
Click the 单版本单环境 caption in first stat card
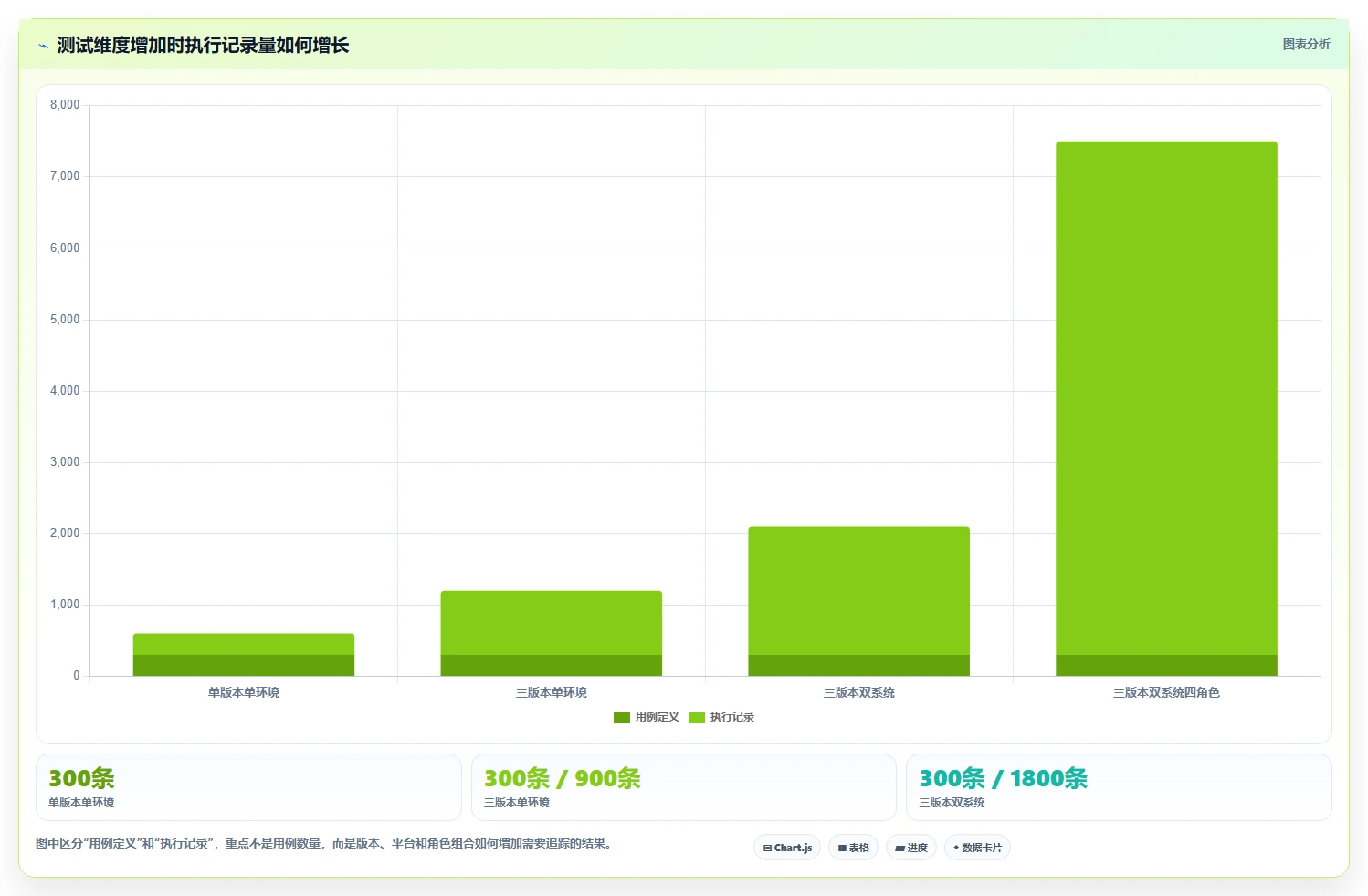(81, 803)
